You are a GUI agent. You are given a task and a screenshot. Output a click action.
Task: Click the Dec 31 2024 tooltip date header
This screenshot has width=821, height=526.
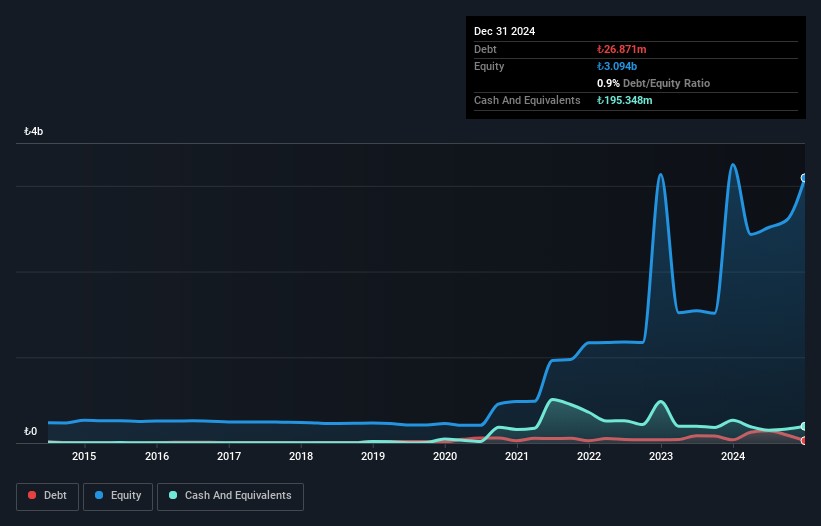click(504, 31)
